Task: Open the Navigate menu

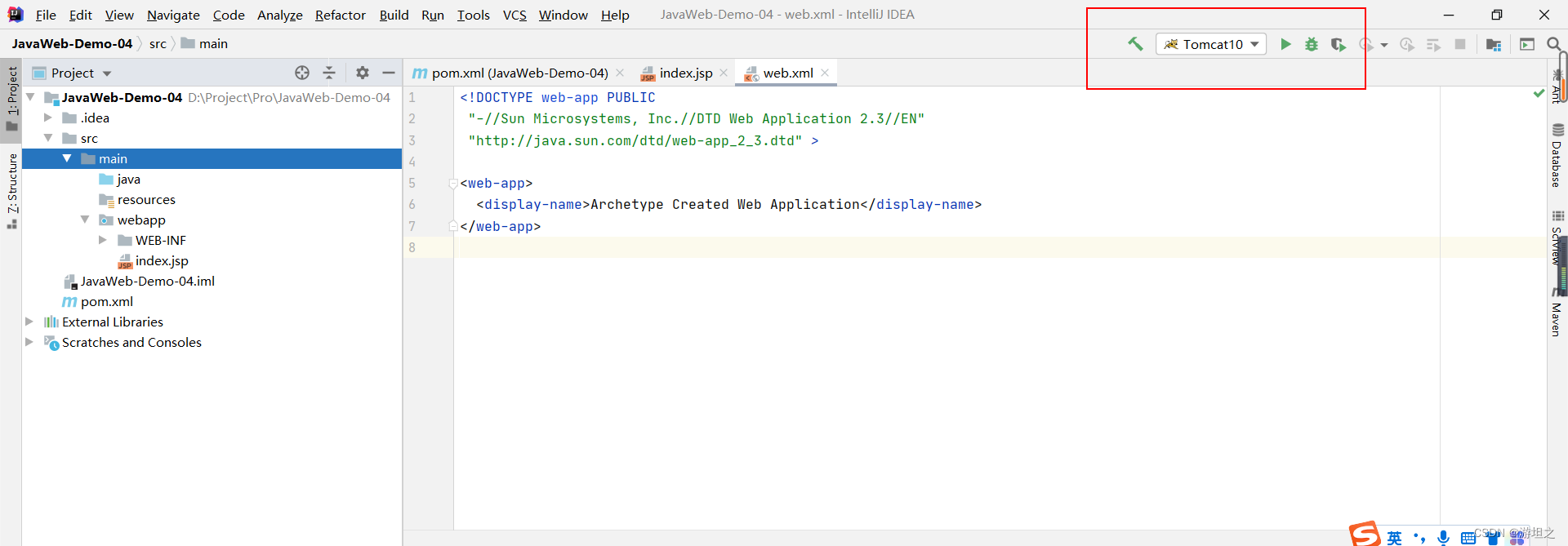Action: coord(173,15)
